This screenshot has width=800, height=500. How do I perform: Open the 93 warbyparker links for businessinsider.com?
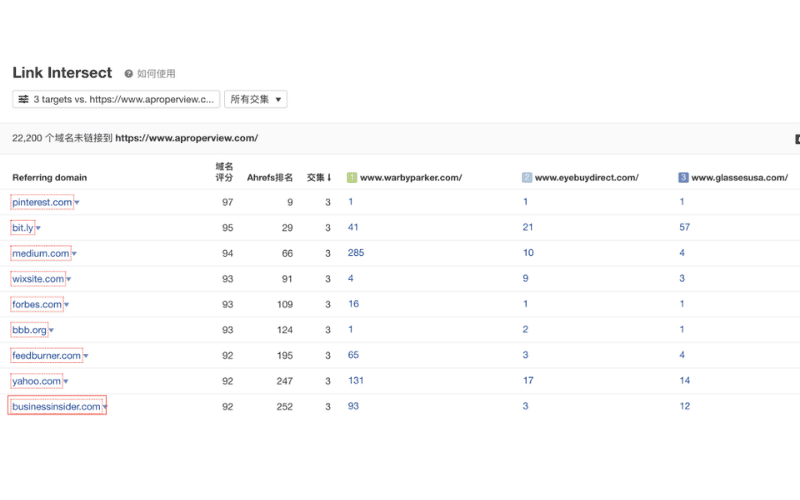point(353,406)
